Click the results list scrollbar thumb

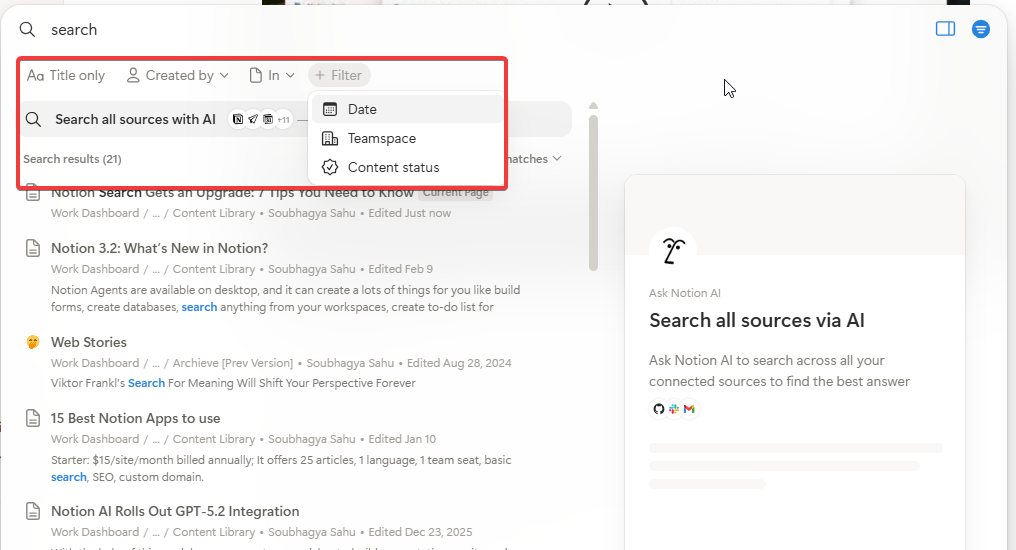(x=593, y=190)
